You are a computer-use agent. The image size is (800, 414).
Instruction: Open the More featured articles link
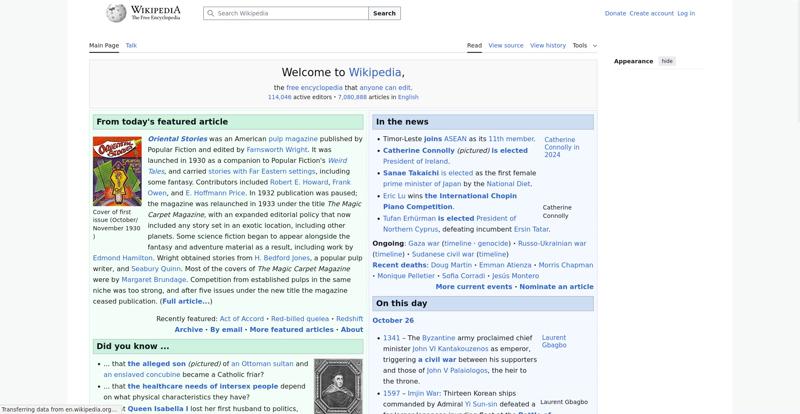[x=291, y=329]
